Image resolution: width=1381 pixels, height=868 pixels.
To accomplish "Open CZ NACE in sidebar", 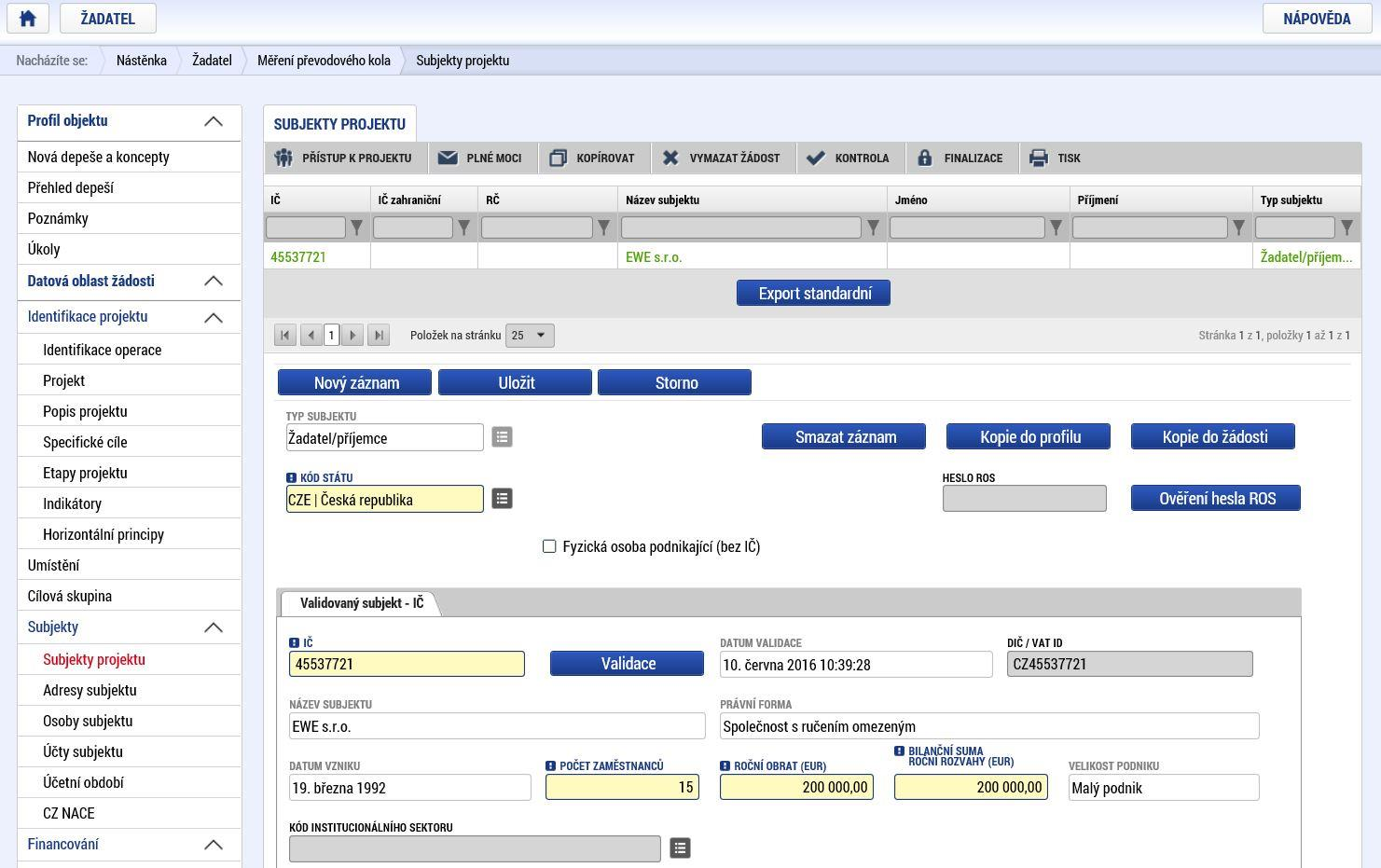I will pos(68,813).
